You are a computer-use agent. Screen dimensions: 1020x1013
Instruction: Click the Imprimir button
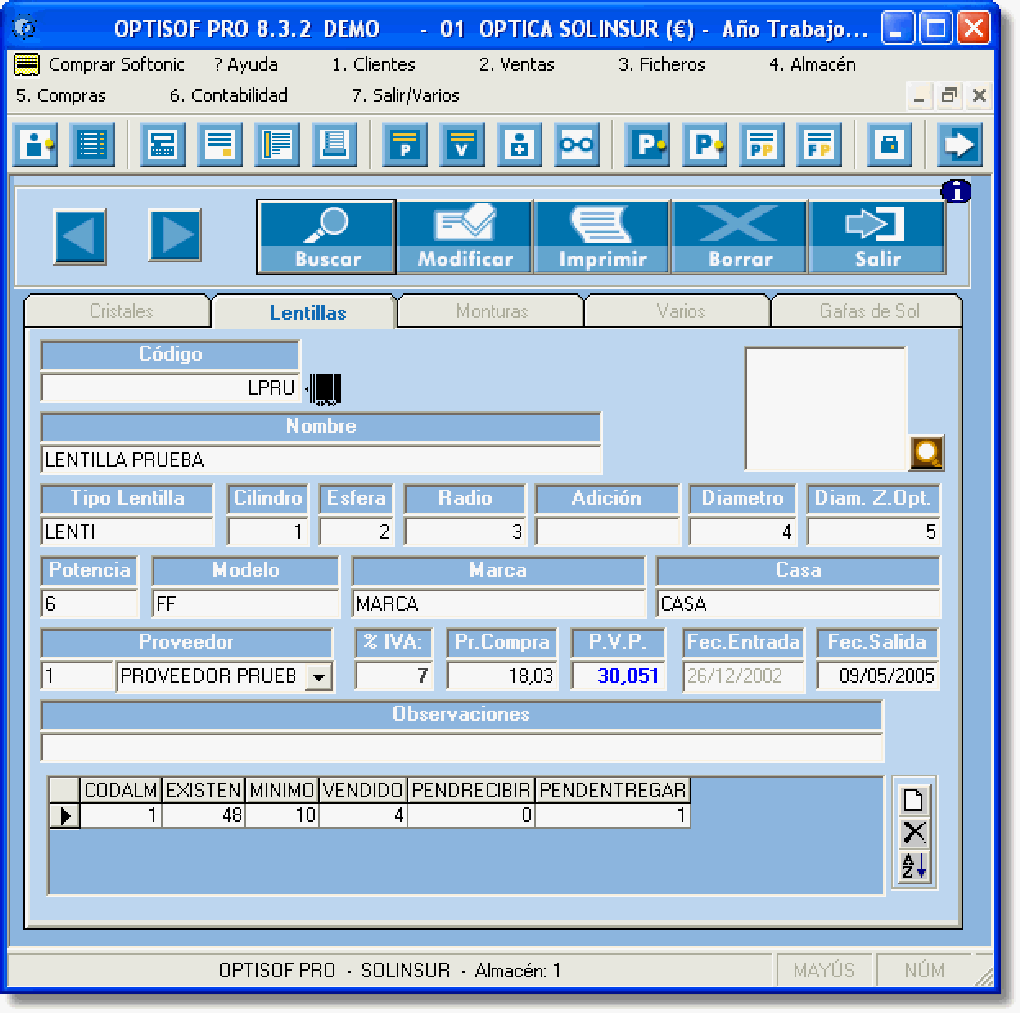(x=601, y=236)
